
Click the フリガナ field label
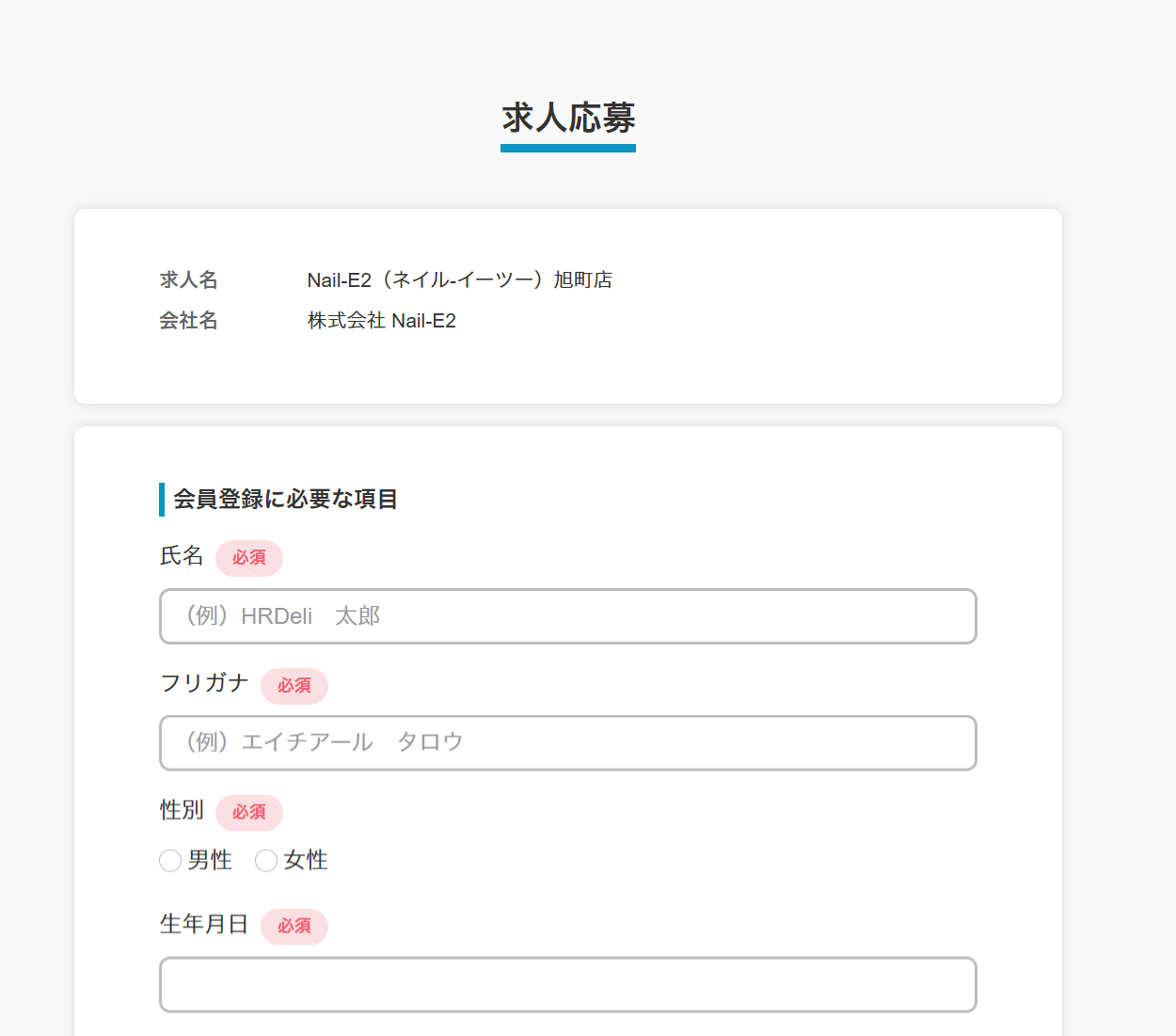(x=204, y=683)
